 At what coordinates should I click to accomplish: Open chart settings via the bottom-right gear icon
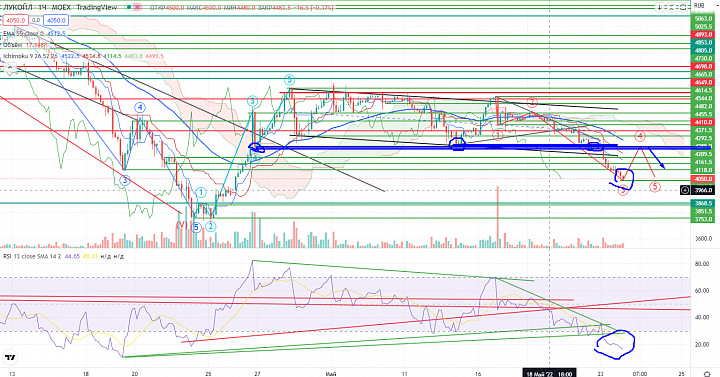pyautogui.click(x=707, y=373)
